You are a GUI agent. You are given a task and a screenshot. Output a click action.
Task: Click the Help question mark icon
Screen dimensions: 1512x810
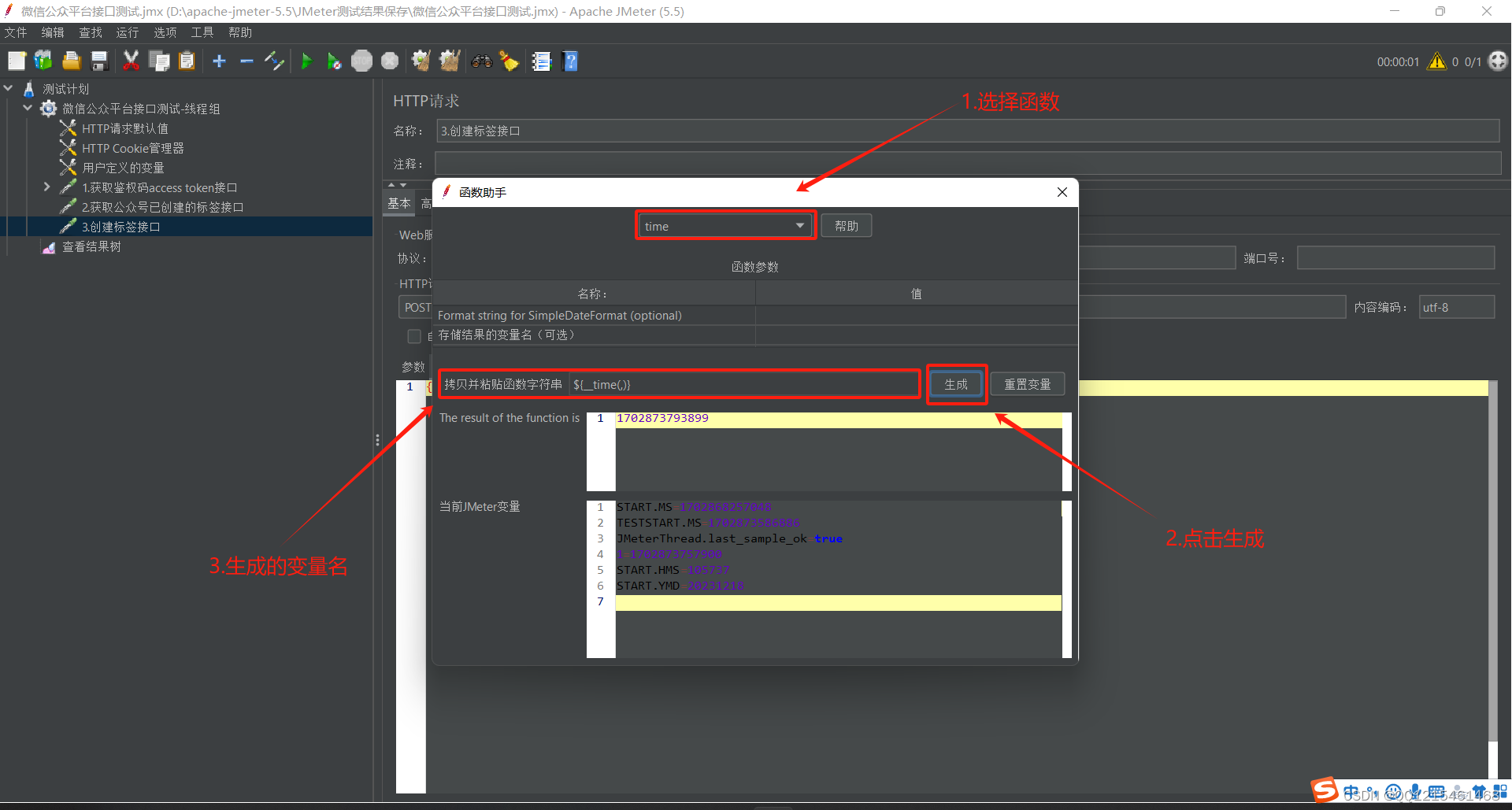570,61
